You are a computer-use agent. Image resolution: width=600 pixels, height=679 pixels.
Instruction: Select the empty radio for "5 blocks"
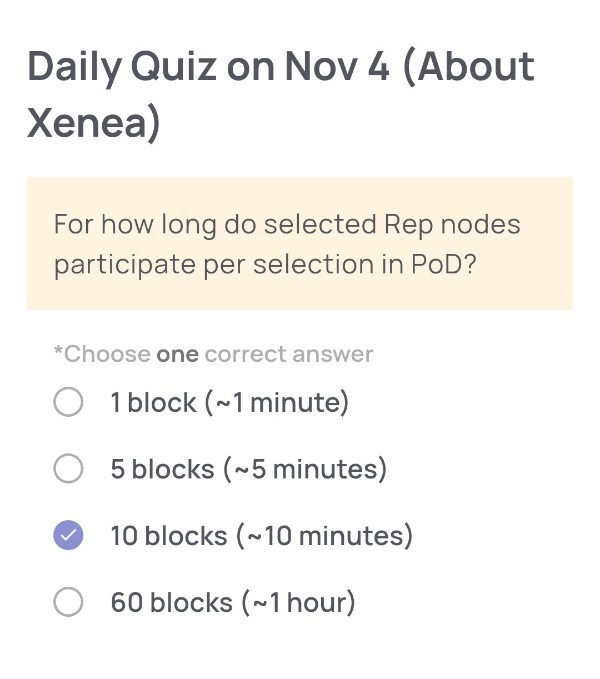coord(68,469)
